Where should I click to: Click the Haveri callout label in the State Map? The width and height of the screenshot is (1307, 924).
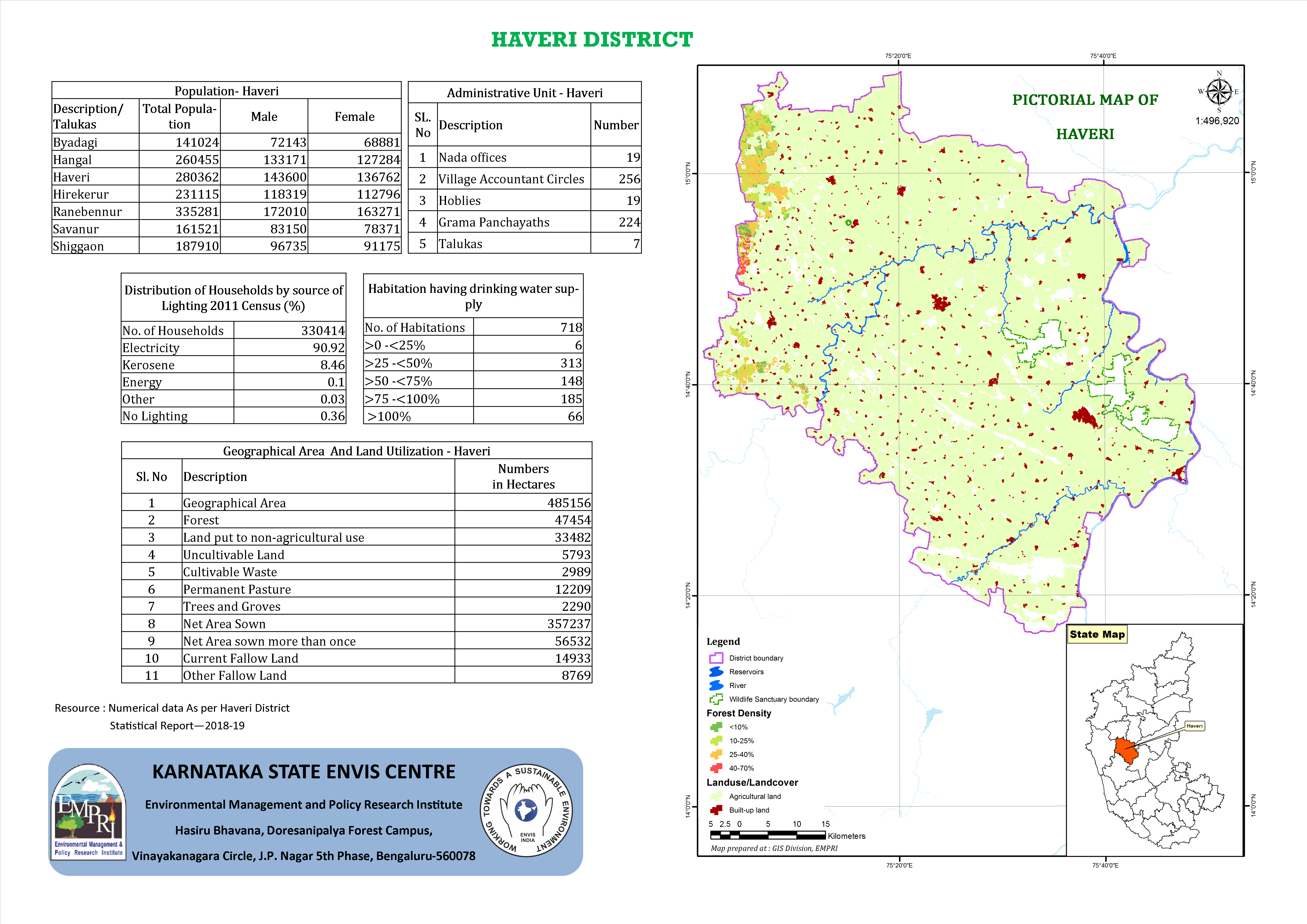pos(1194,726)
